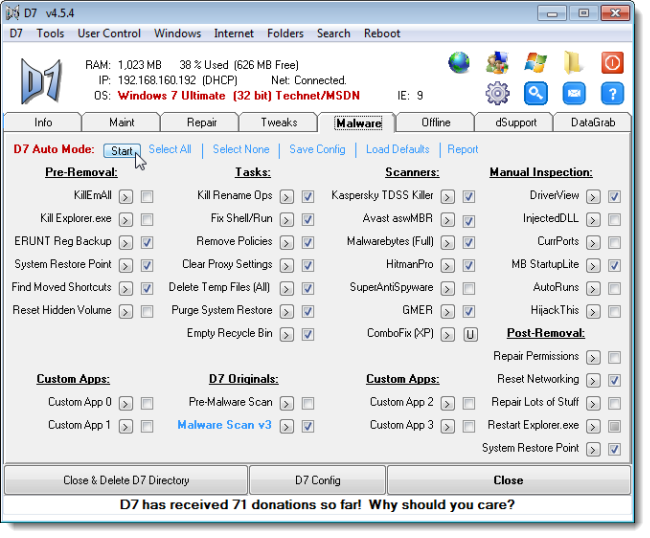The image size is (650, 538).
Task: Check the InjectedDLL checkbox
Action: tap(614, 219)
